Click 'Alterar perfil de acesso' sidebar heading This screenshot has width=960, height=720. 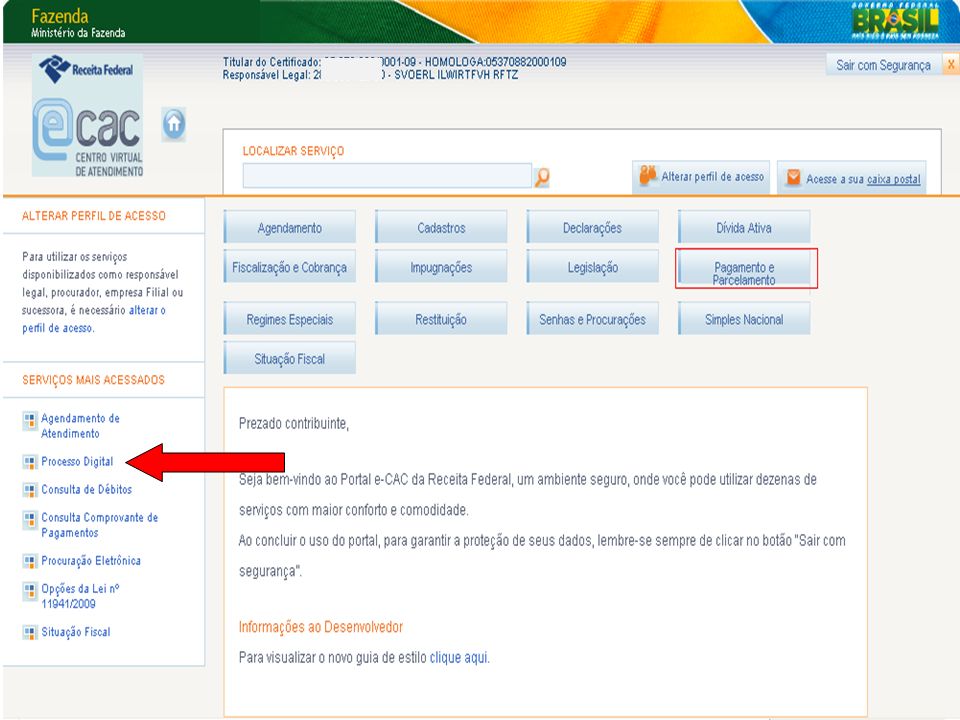pos(94,216)
